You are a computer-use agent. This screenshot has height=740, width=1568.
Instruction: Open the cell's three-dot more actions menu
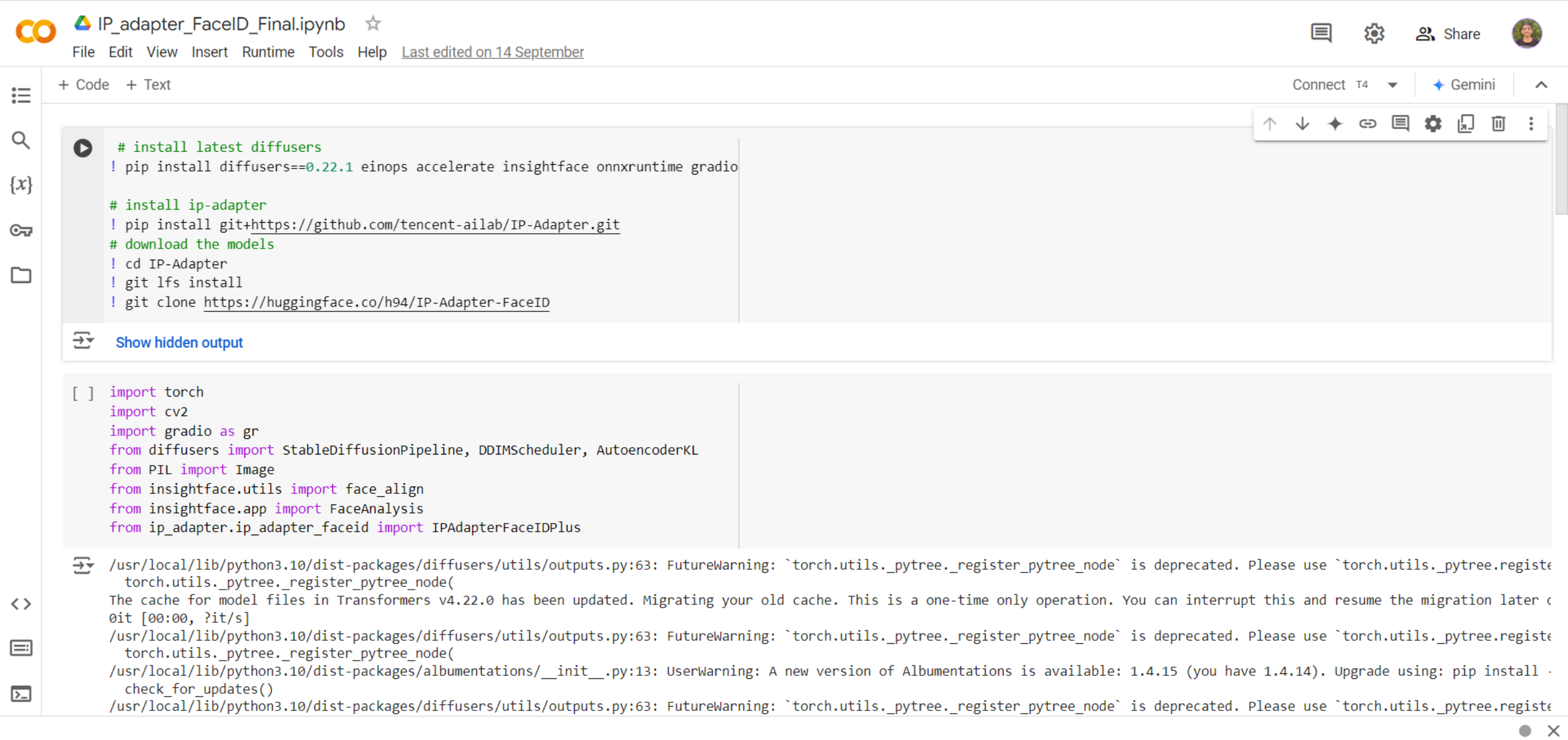[1531, 124]
